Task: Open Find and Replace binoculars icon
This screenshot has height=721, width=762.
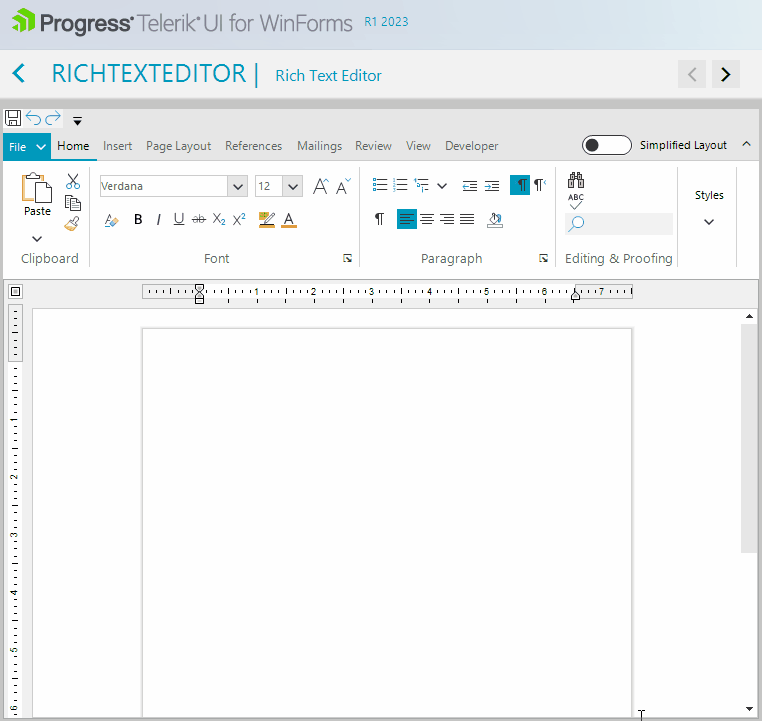Action: pyautogui.click(x=576, y=180)
